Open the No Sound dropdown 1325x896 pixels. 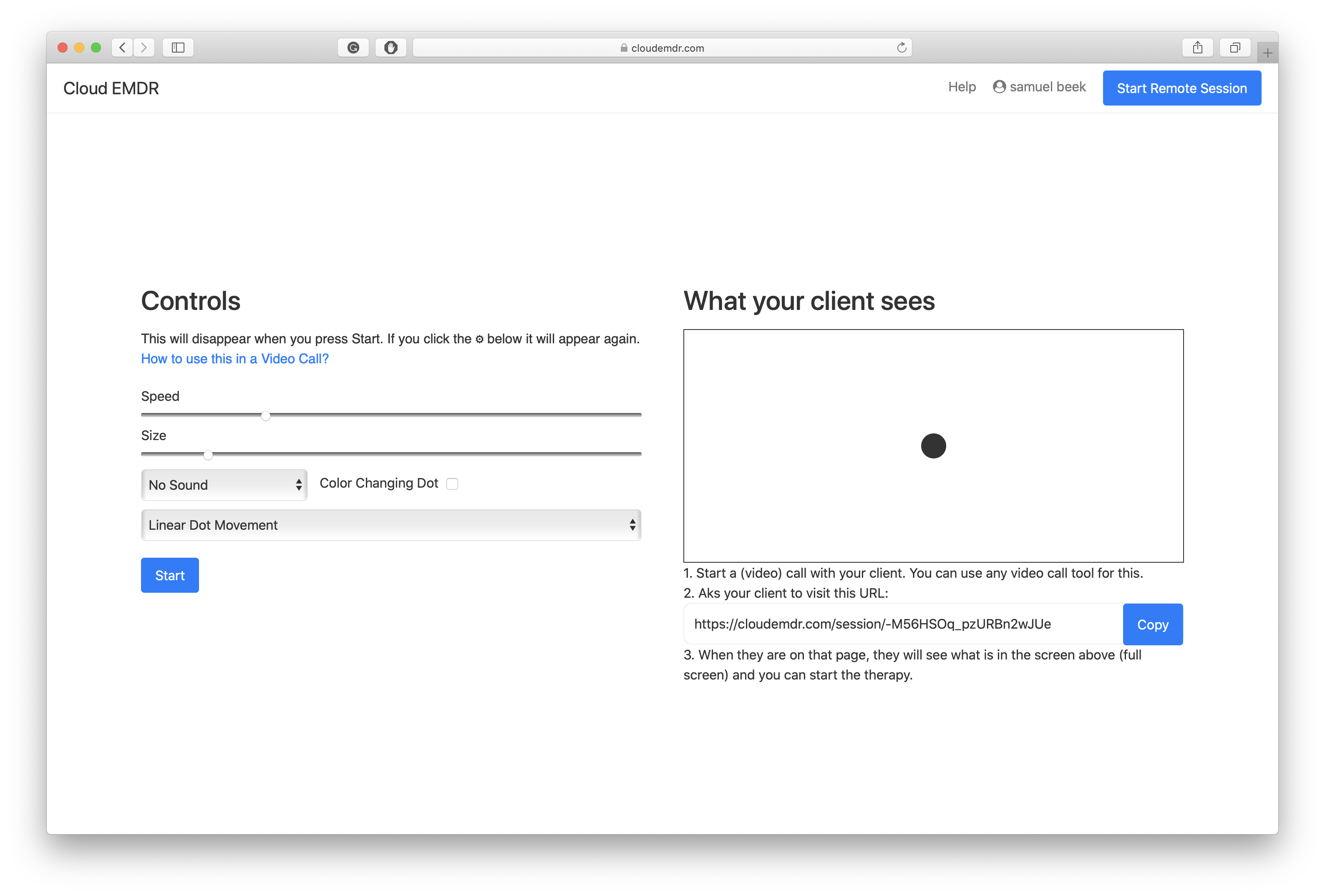(x=224, y=484)
